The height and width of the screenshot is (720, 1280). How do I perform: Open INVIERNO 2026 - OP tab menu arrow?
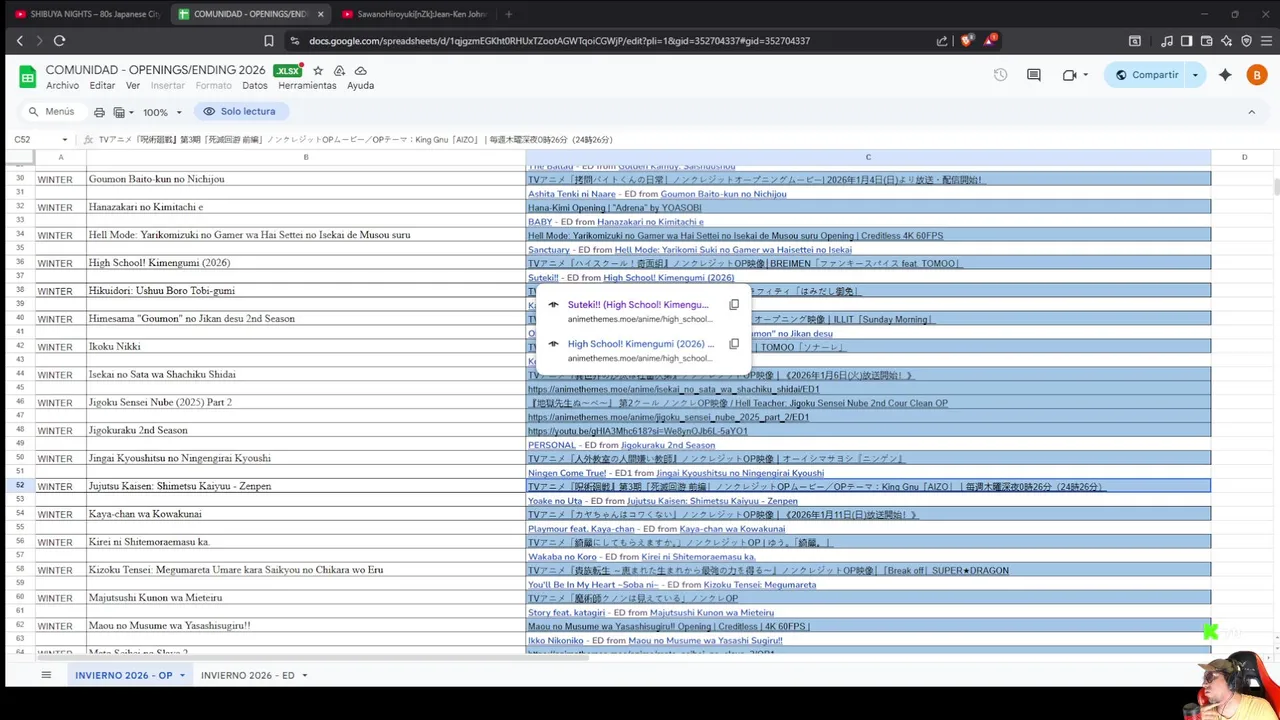pyautogui.click(x=182, y=676)
